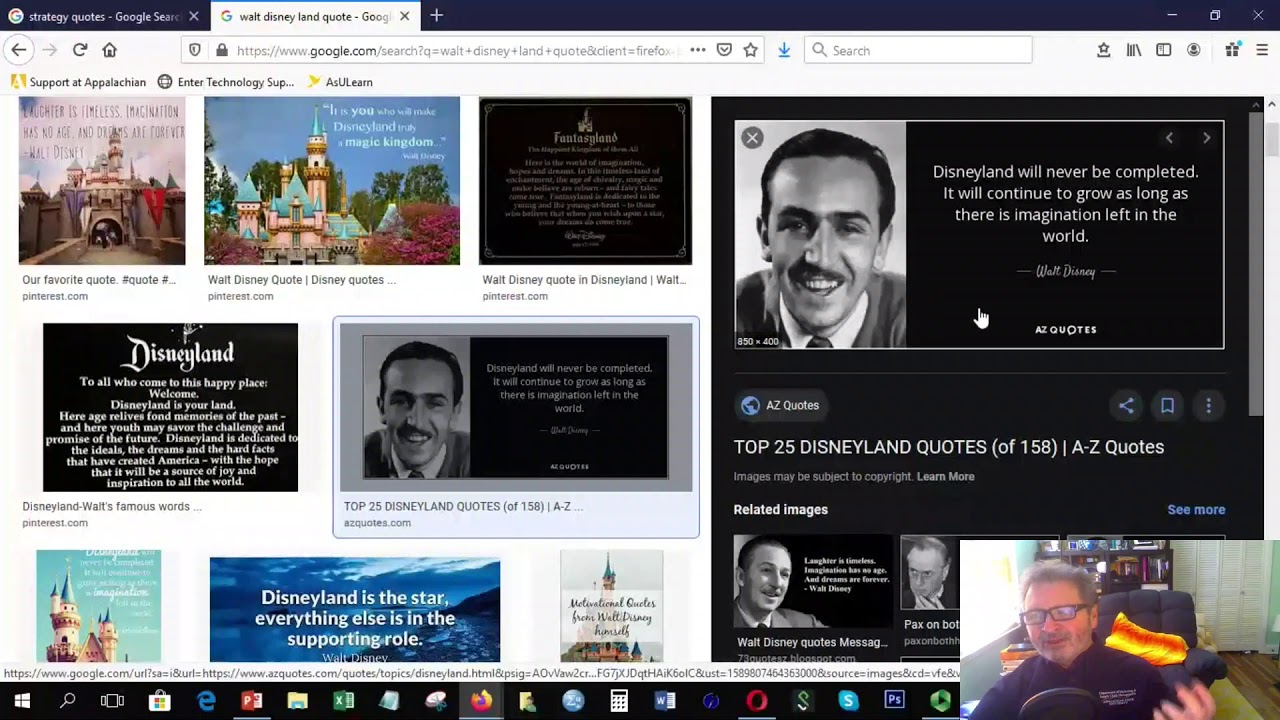Click the Learn More copyright link

[945, 476]
